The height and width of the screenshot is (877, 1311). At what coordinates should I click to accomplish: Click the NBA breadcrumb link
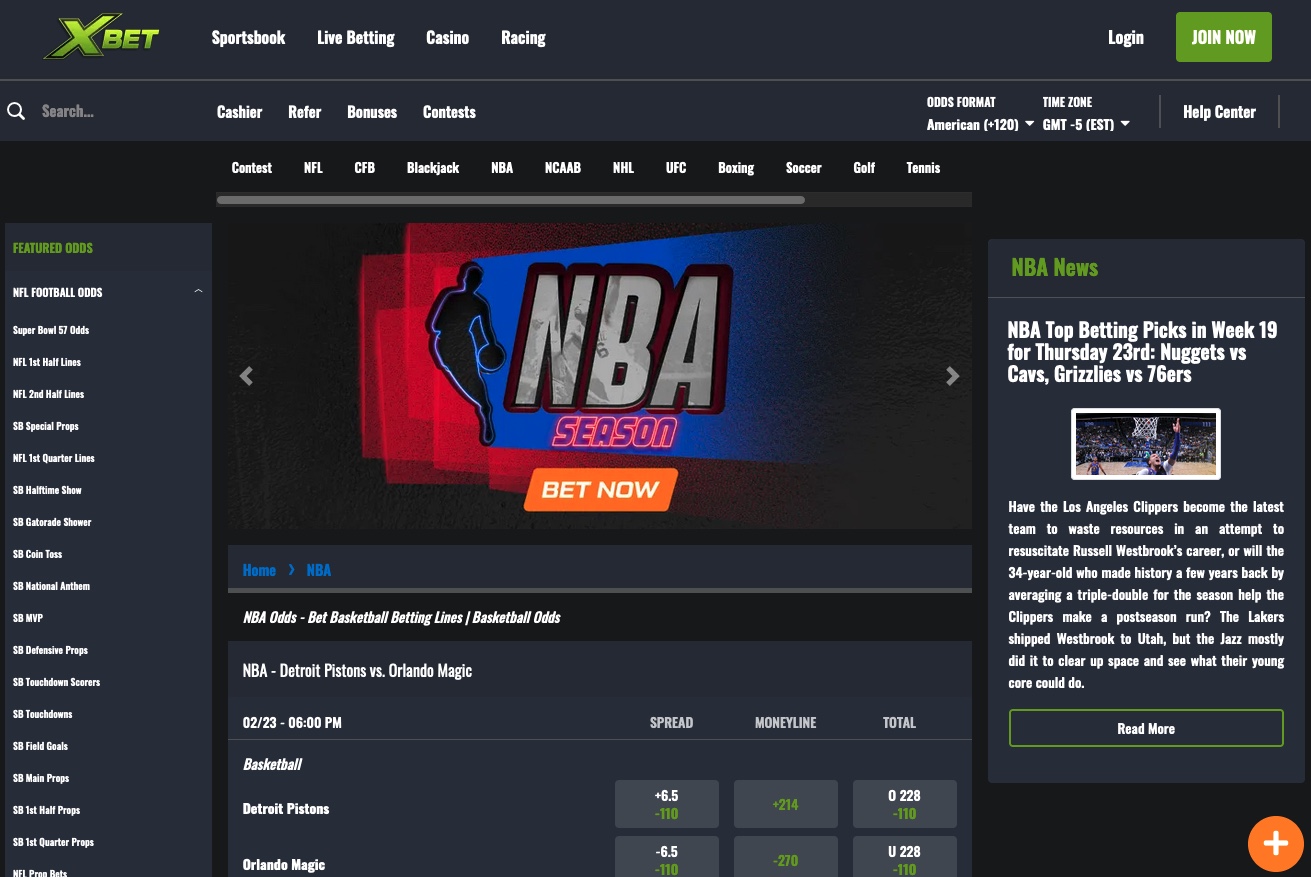(319, 570)
